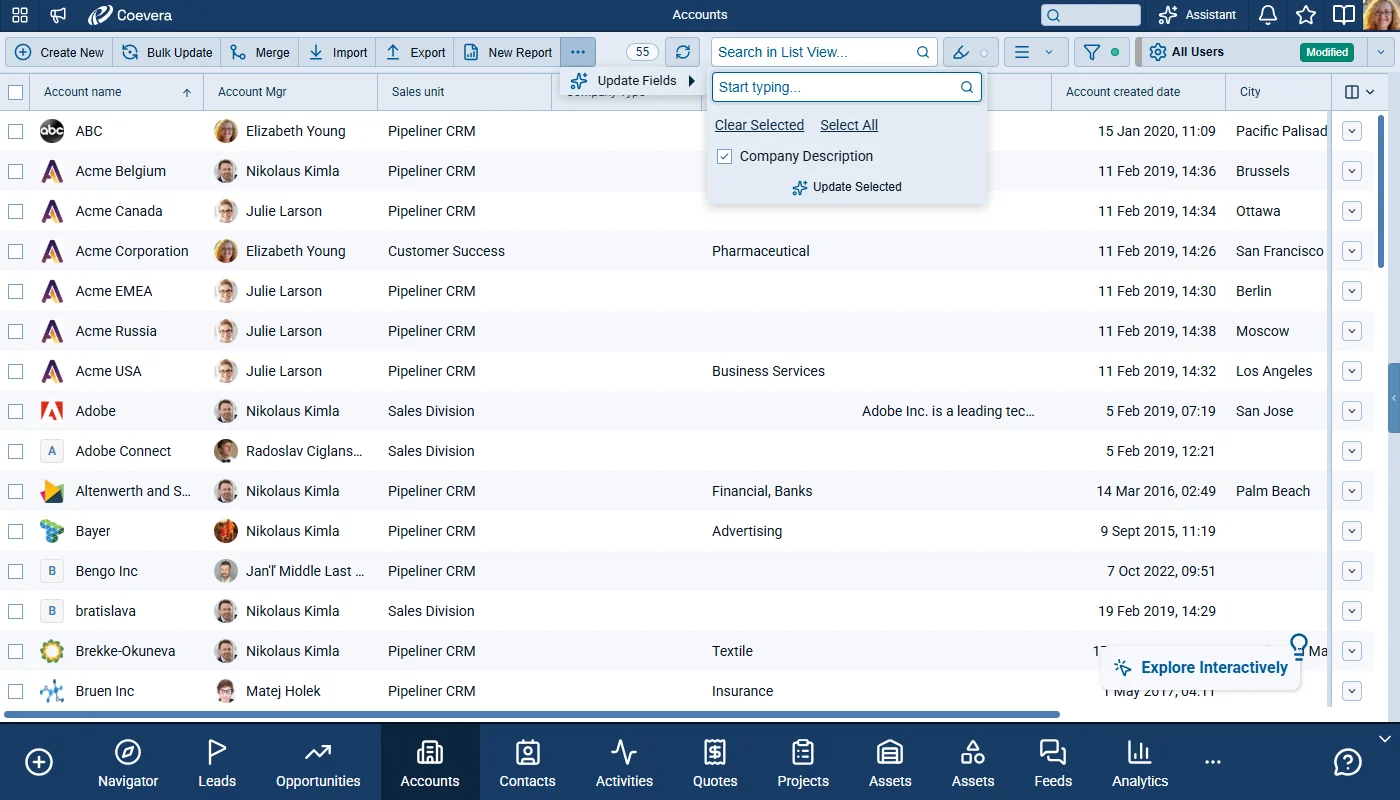
Task: Click the Bulk Update button
Action: [x=168, y=52]
